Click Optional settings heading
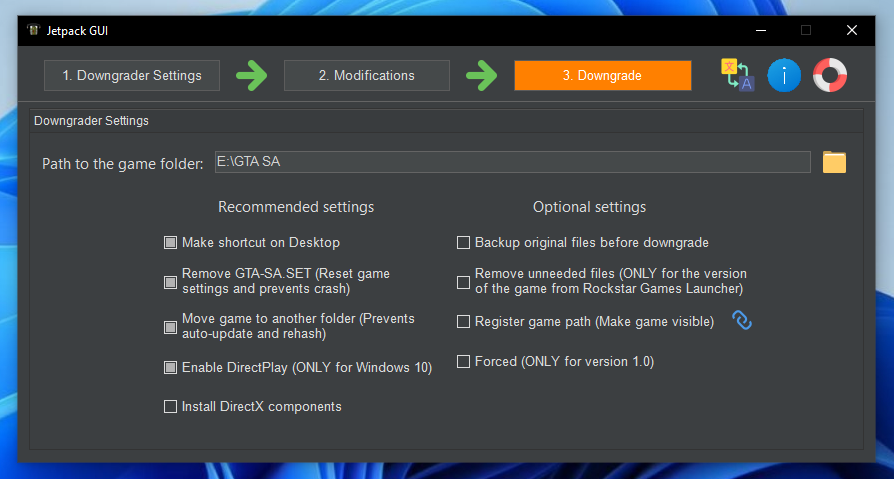The image size is (894, 479). tap(590, 206)
